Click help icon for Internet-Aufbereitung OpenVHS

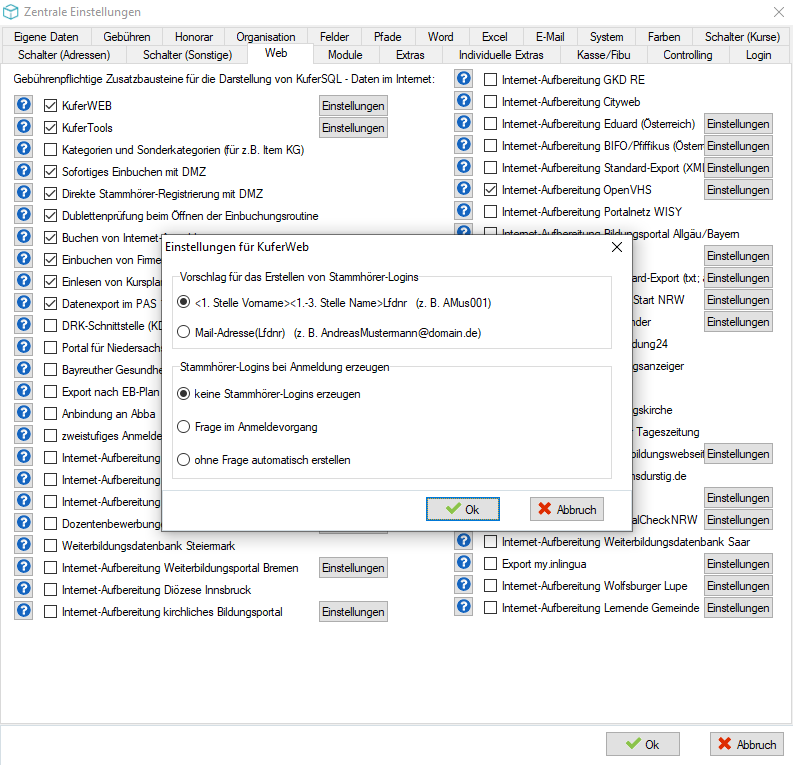click(x=463, y=189)
